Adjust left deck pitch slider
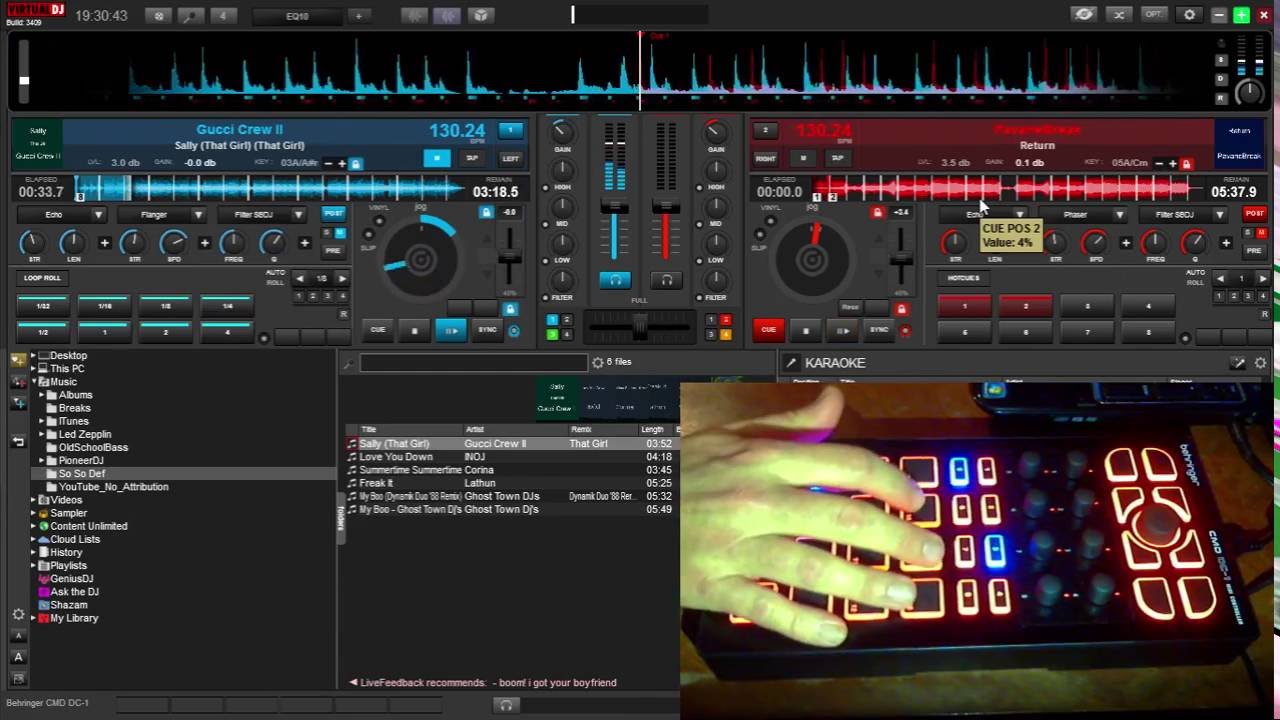The width and height of the screenshot is (1280, 720). click(510, 255)
